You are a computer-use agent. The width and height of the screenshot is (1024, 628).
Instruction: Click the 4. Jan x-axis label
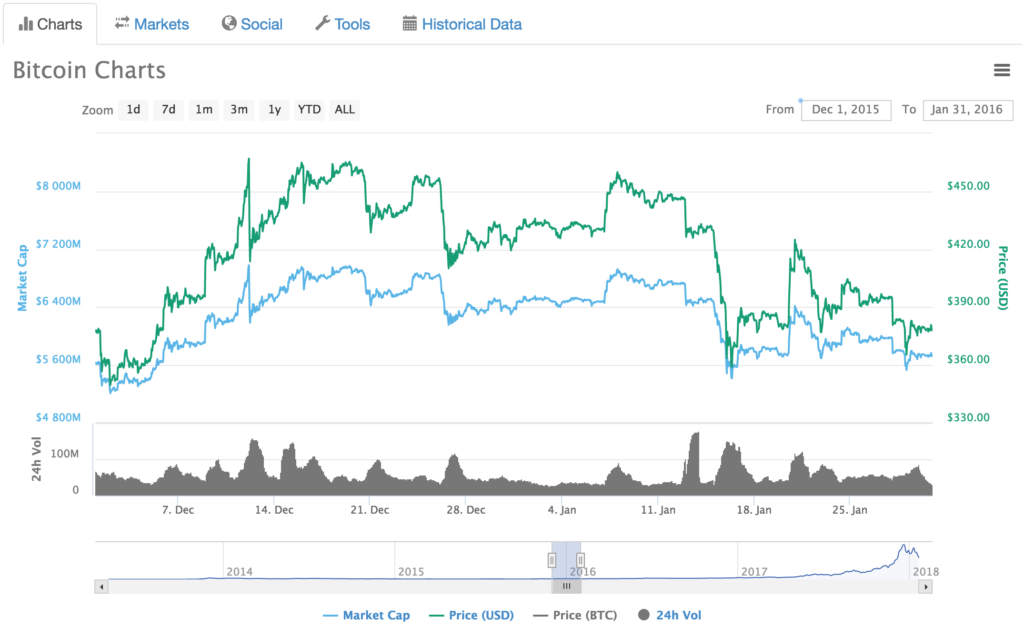pos(562,510)
